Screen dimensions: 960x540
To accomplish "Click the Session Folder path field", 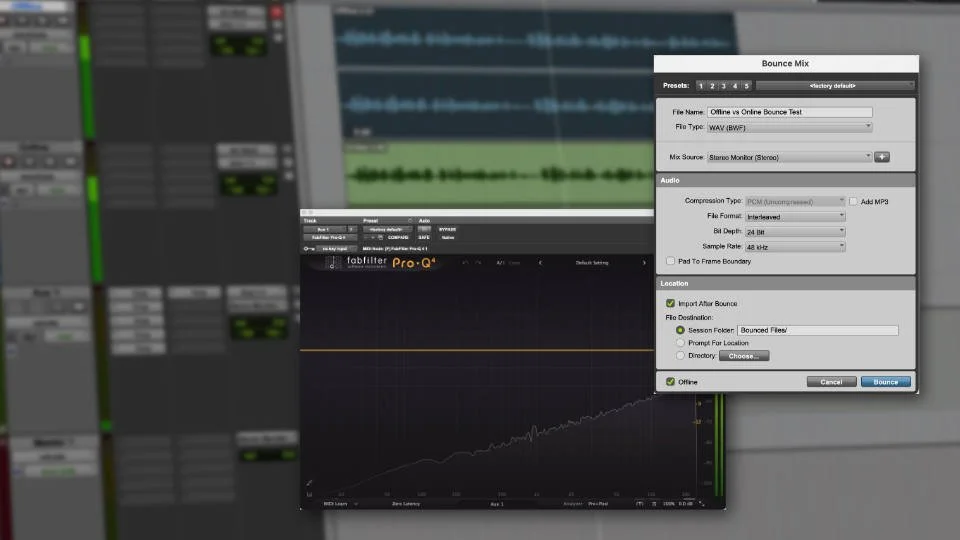I will click(x=818, y=330).
